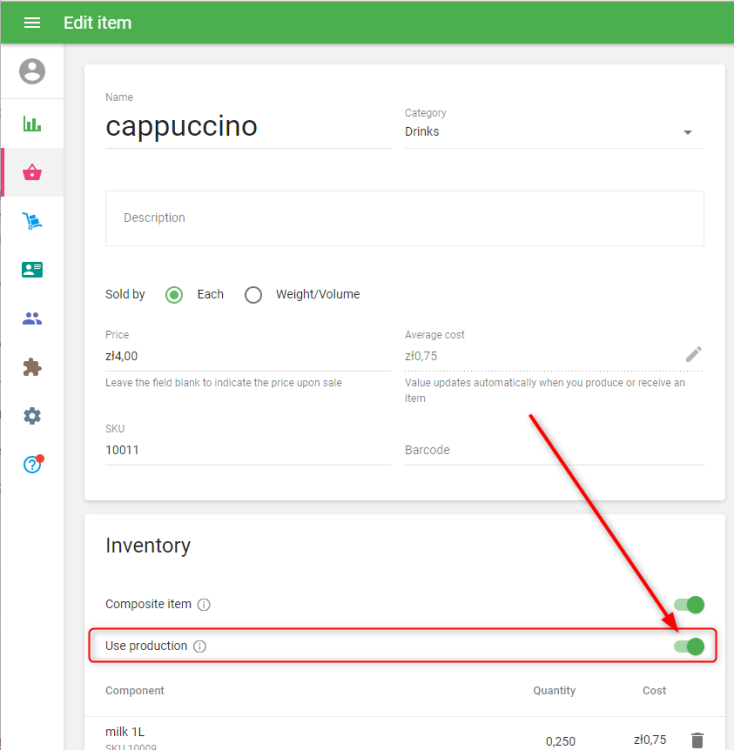Open Employees ID card icon
Image resolution: width=734 pixels, height=750 pixels.
(32, 270)
